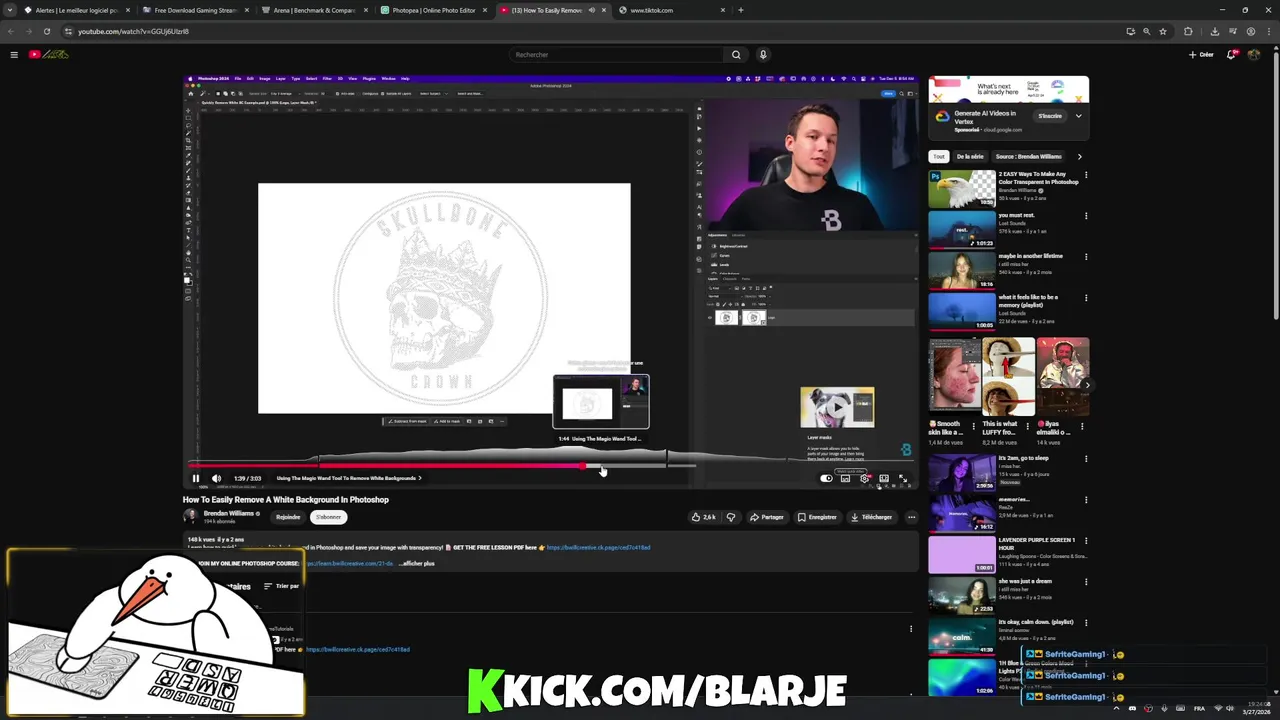Select 'Source : Brendan Williams' chip
This screenshot has width=1280, height=720.
pyautogui.click(x=1028, y=156)
